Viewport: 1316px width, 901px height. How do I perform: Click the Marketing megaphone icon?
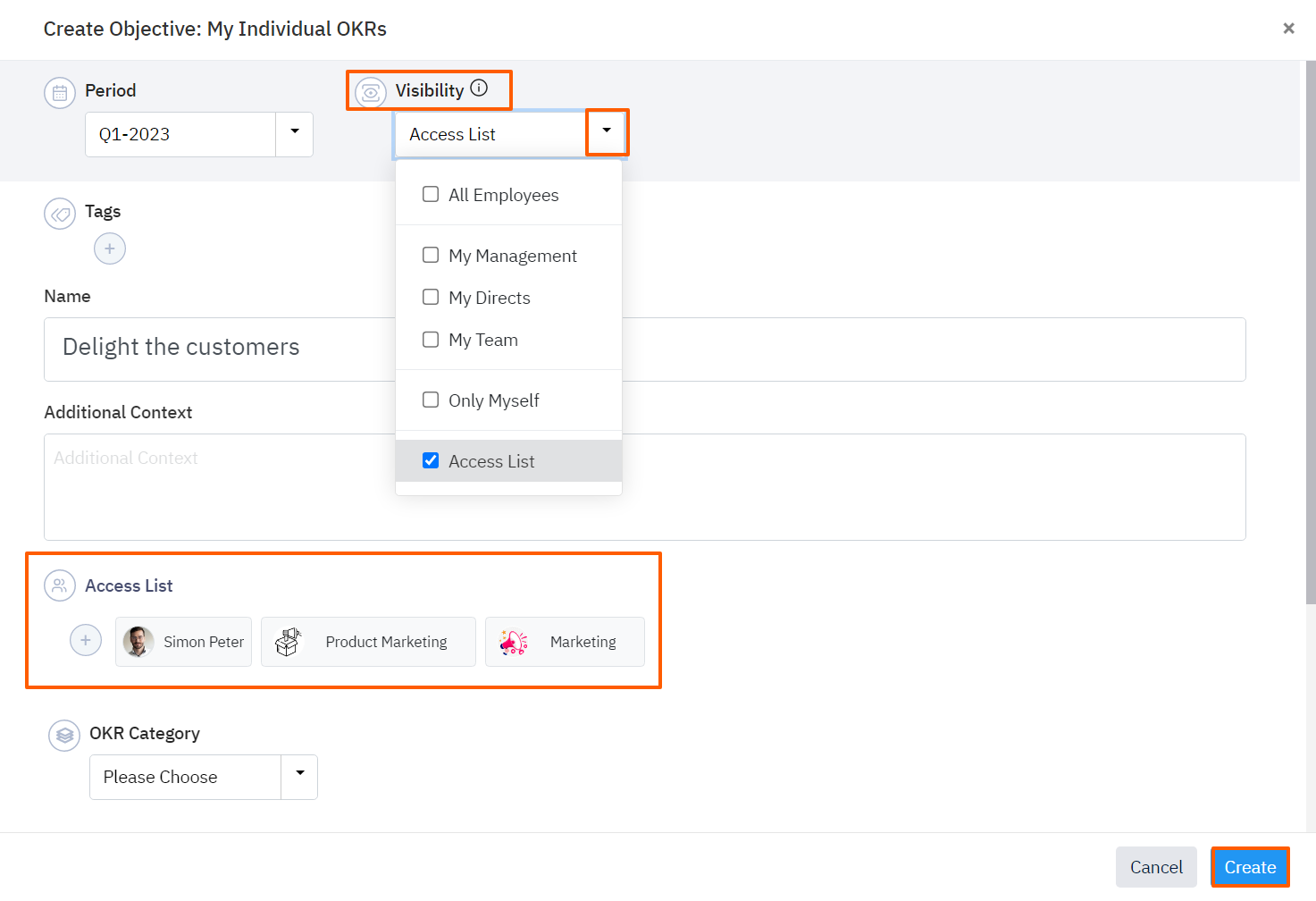click(513, 641)
